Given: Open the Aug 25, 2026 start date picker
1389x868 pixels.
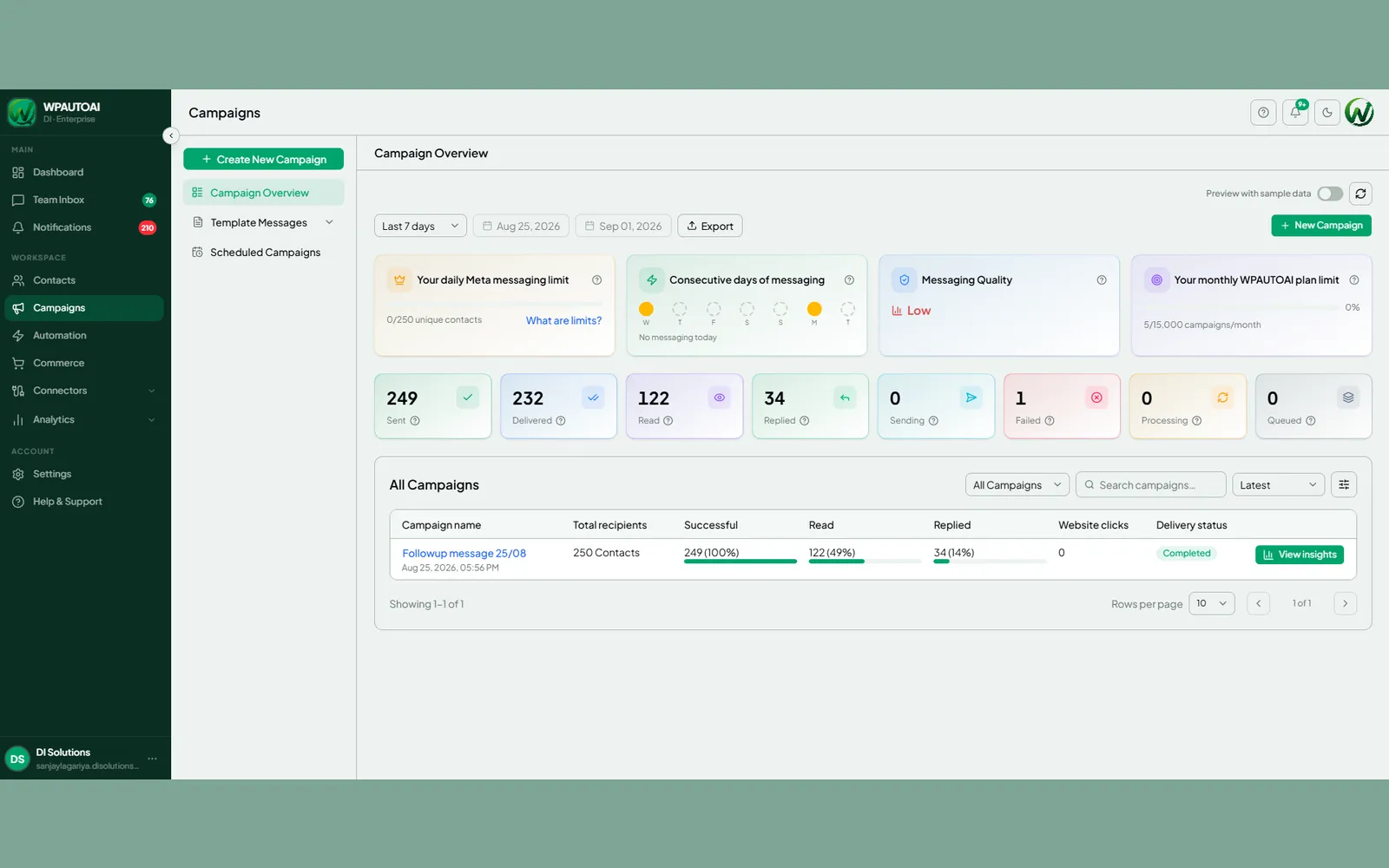Looking at the screenshot, I should (521, 226).
